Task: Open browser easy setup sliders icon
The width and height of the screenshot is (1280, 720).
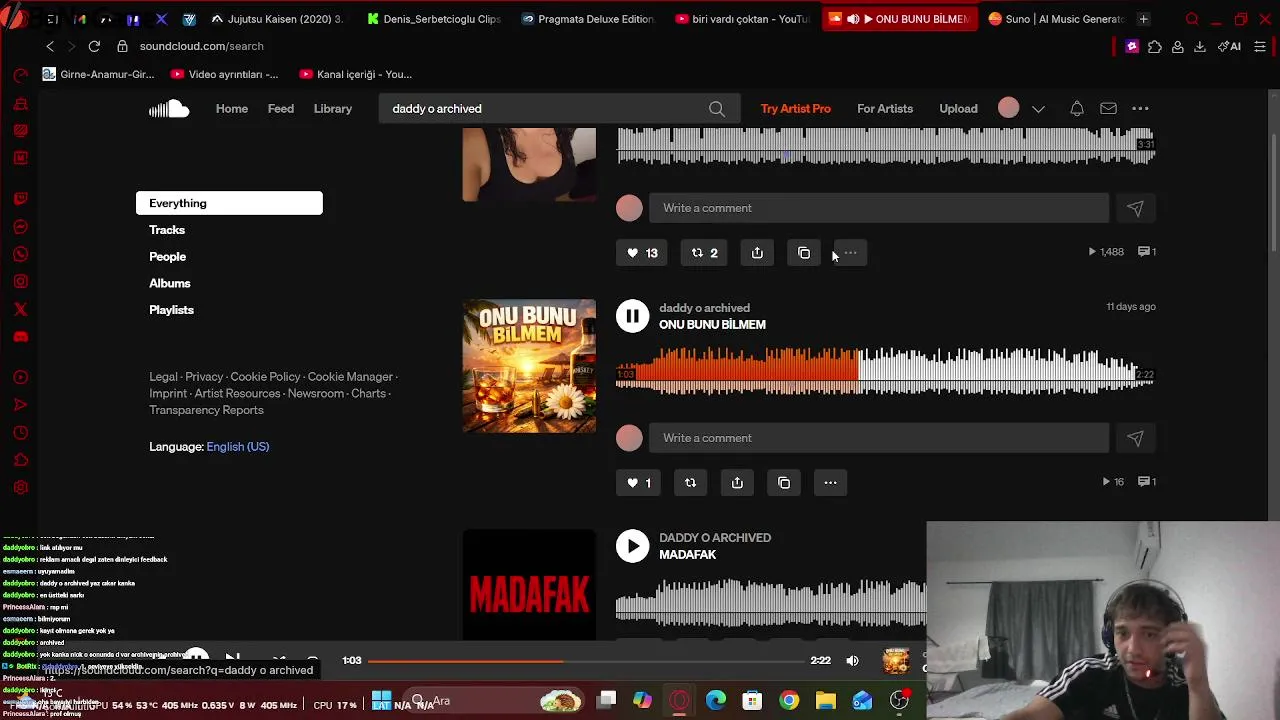Action: tap(1260, 46)
